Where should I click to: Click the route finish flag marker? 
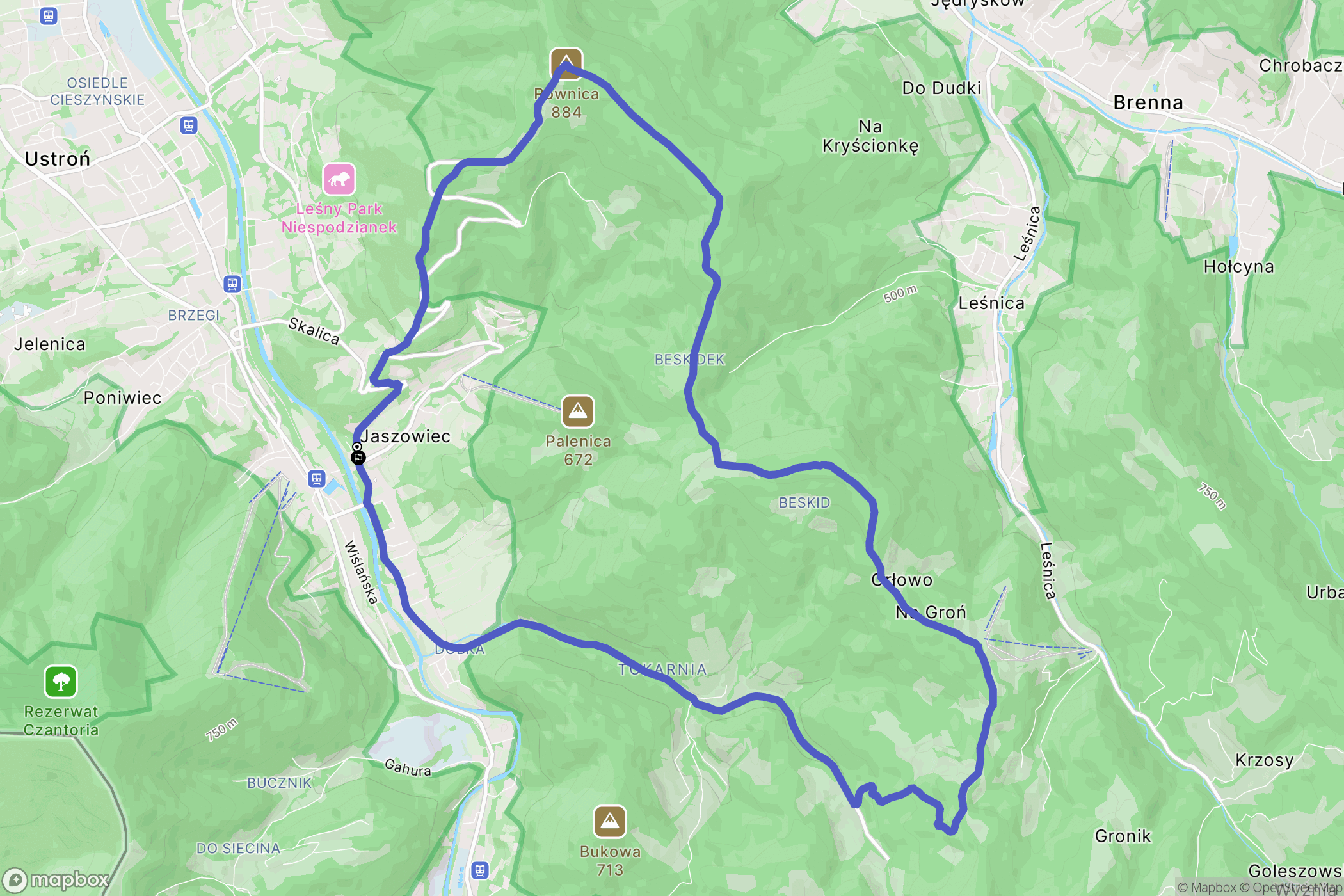[x=358, y=457]
